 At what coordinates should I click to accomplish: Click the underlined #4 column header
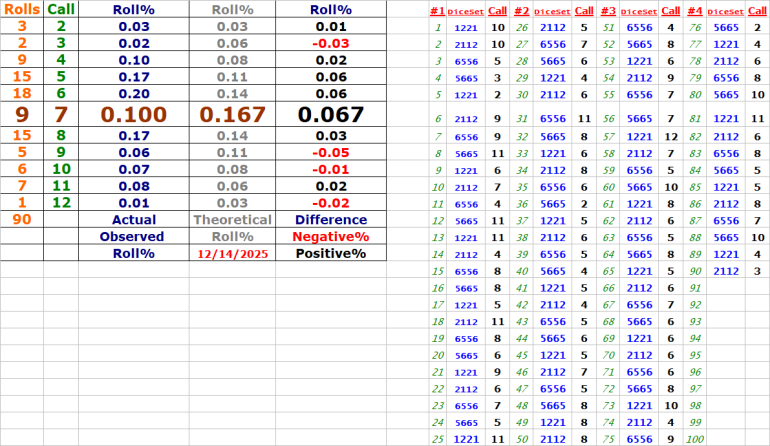click(694, 10)
